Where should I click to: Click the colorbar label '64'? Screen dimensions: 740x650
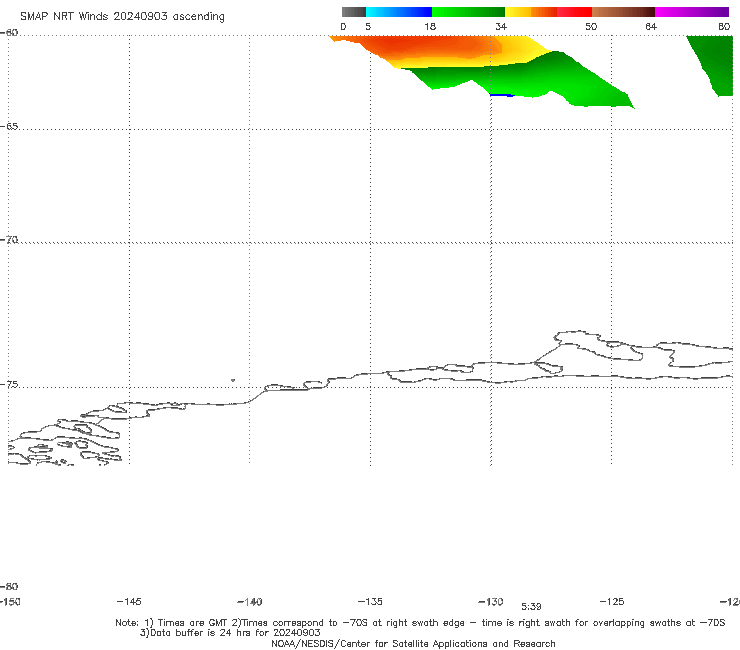click(x=651, y=26)
